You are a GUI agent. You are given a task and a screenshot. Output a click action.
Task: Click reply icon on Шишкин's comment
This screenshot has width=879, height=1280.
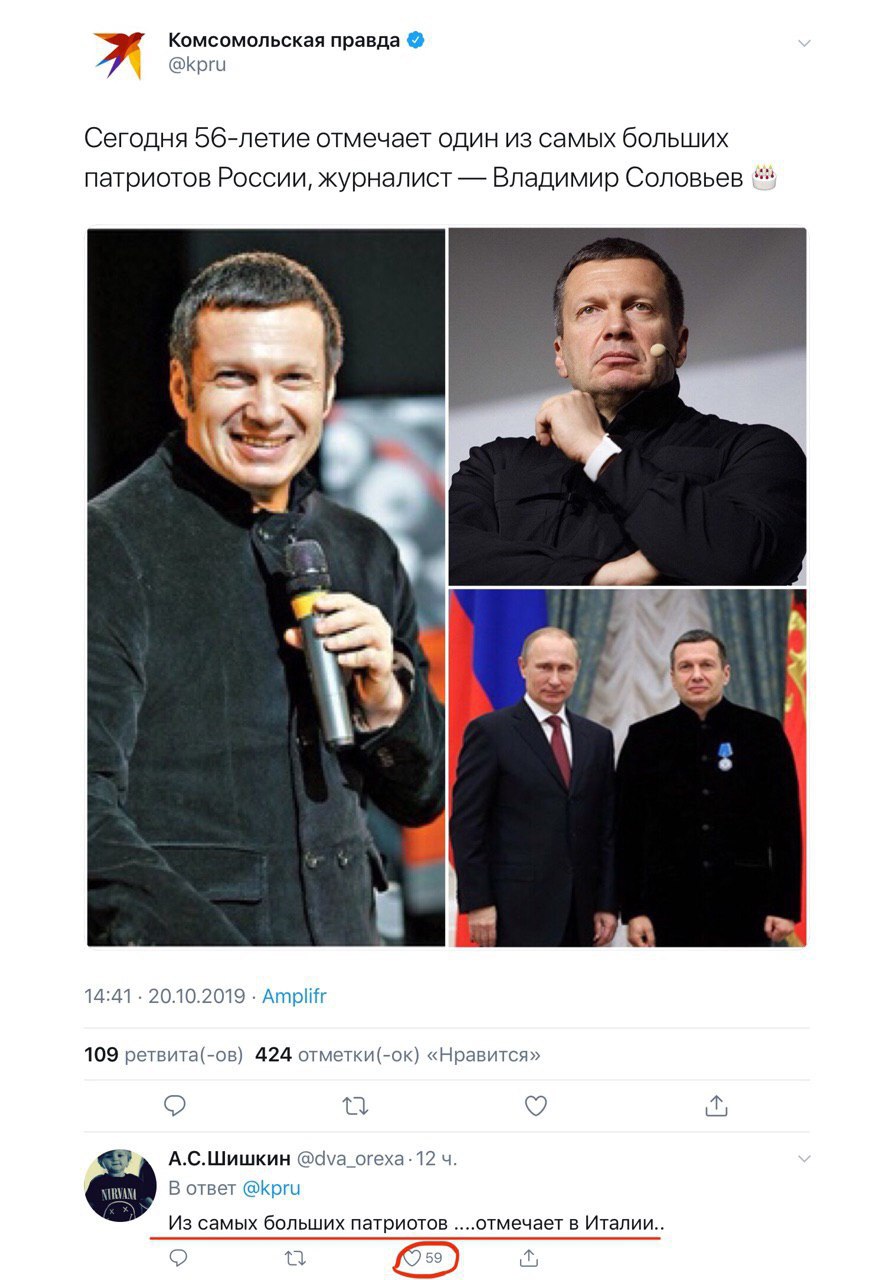coord(178,1257)
